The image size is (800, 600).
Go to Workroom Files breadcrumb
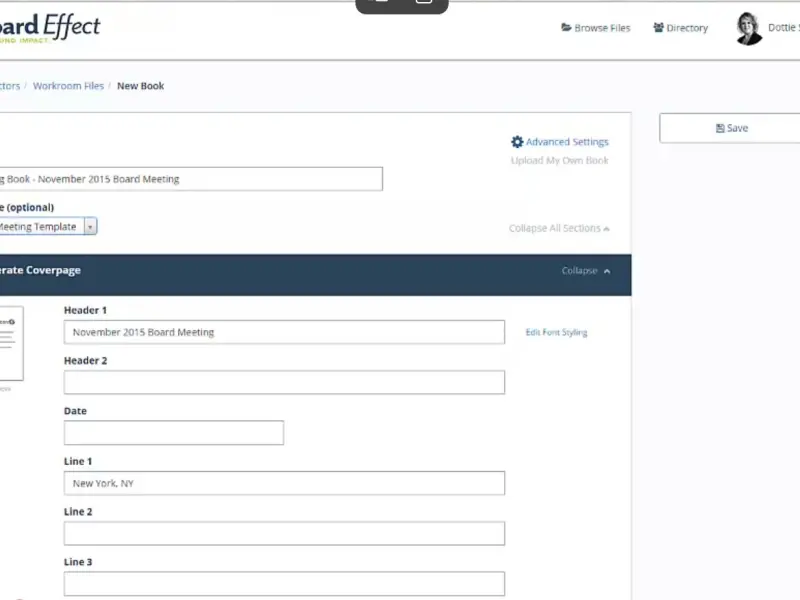(x=68, y=86)
